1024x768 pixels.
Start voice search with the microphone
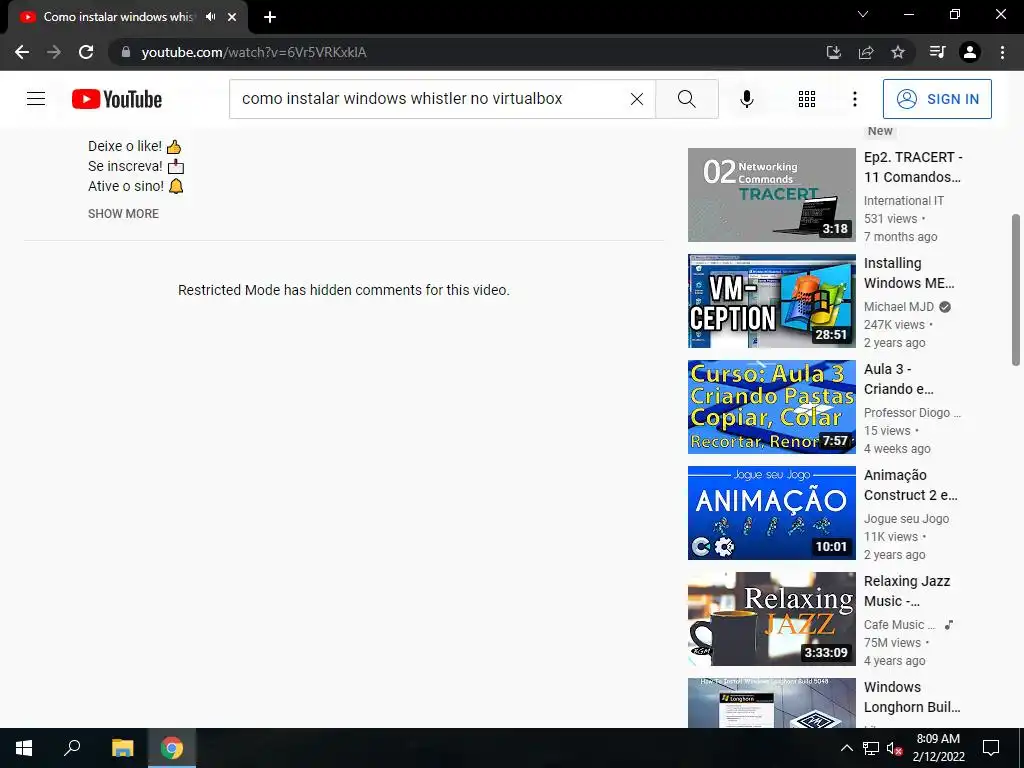[x=746, y=99]
